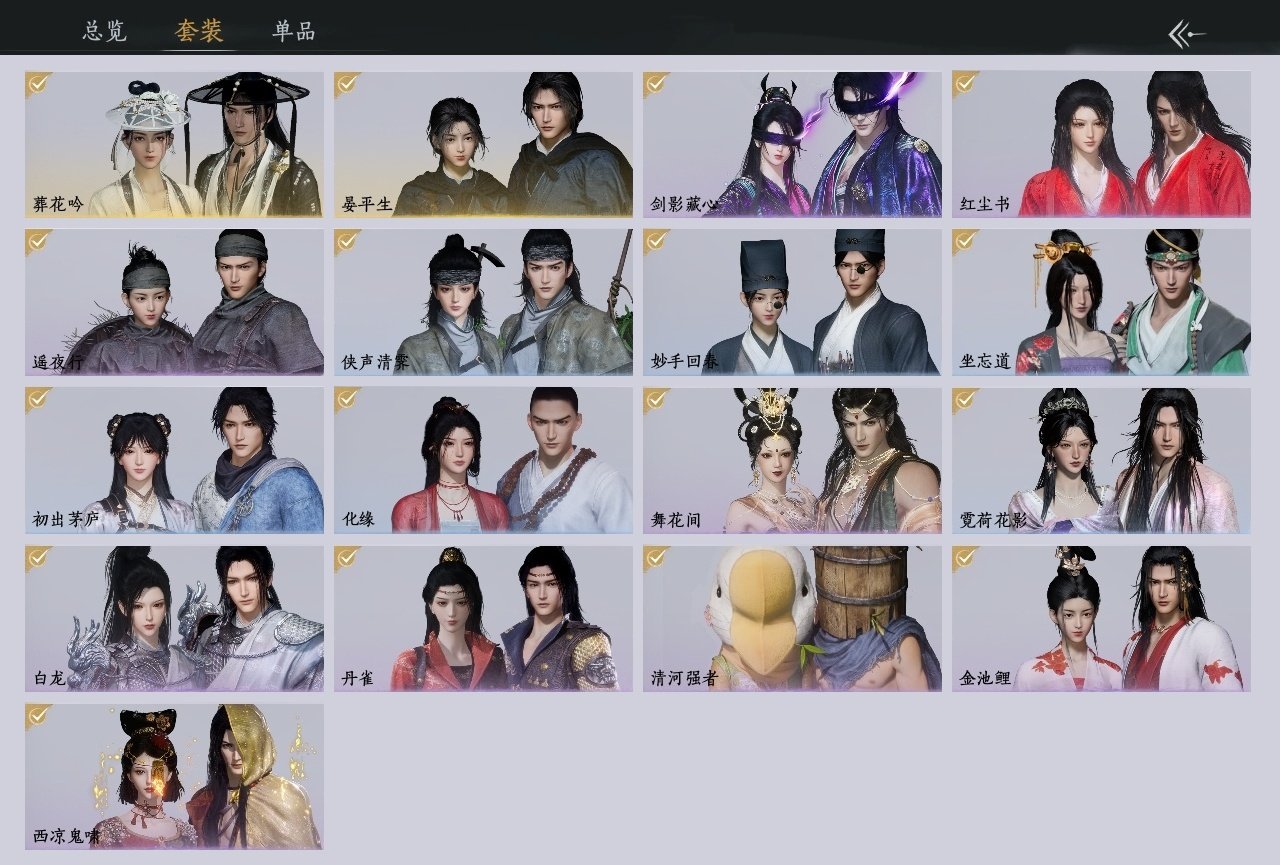1280x865 pixels.
Task: Toggle the checkmark on 葬花吟 outfit
Action: point(39,83)
